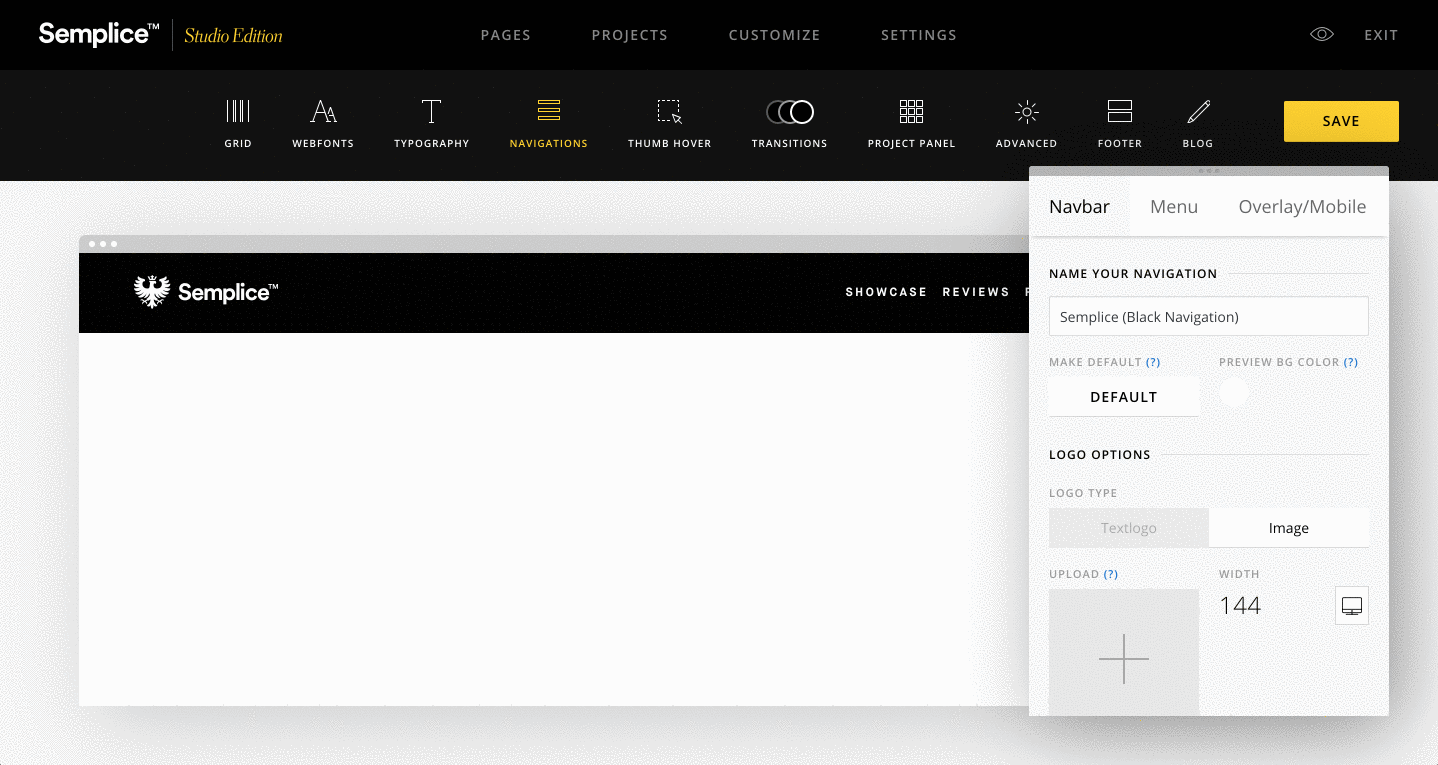The width and height of the screenshot is (1438, 765).
Task: Select the Typography tool icon
Action: pos(431,112)
